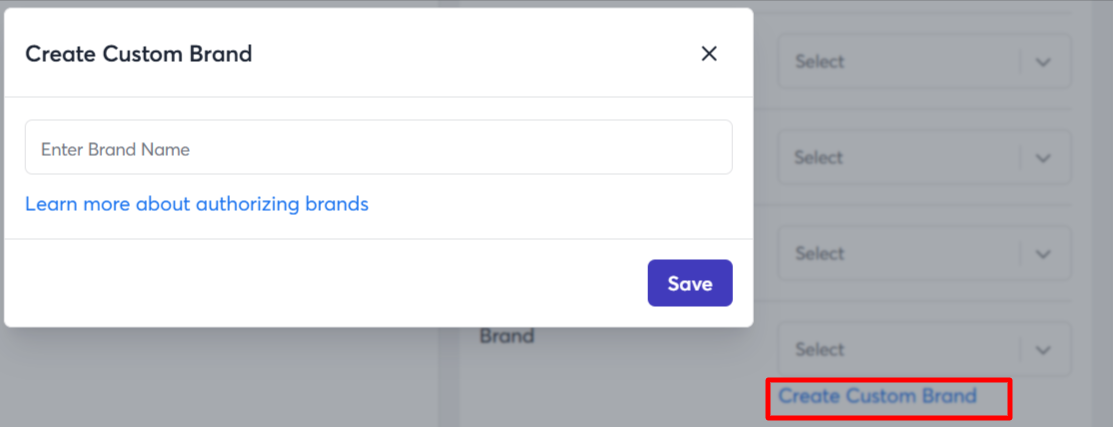Click the Create Custom Brand link
Viewport: 1113px width, 427px height.
[877, 396]
